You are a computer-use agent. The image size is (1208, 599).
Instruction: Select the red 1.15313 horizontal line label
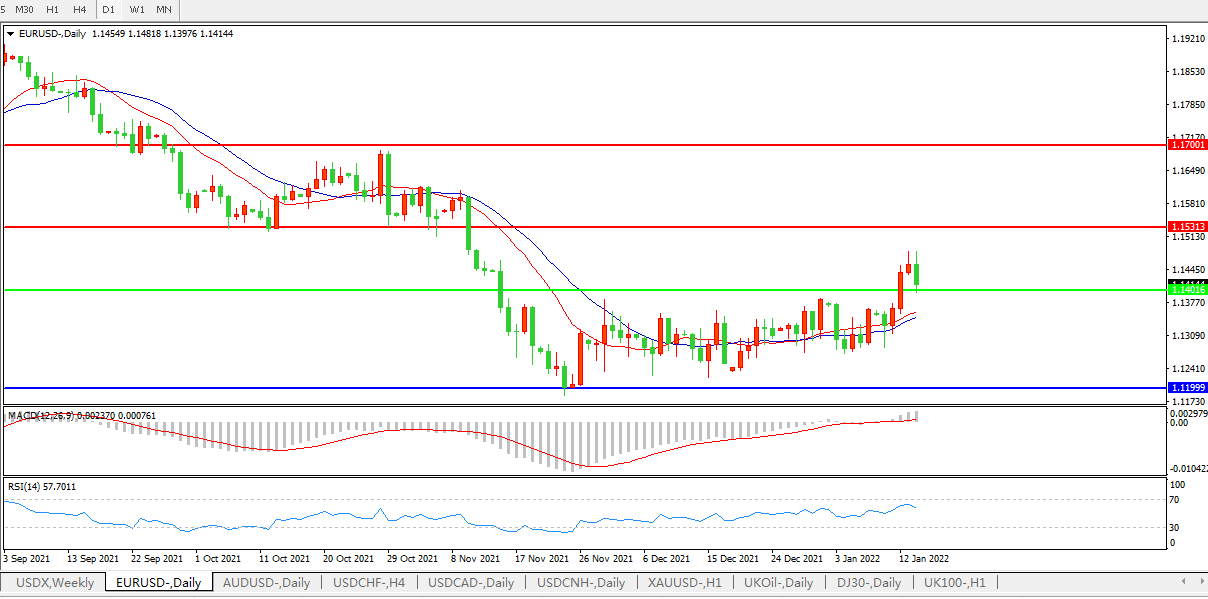tap(1185, 227)
